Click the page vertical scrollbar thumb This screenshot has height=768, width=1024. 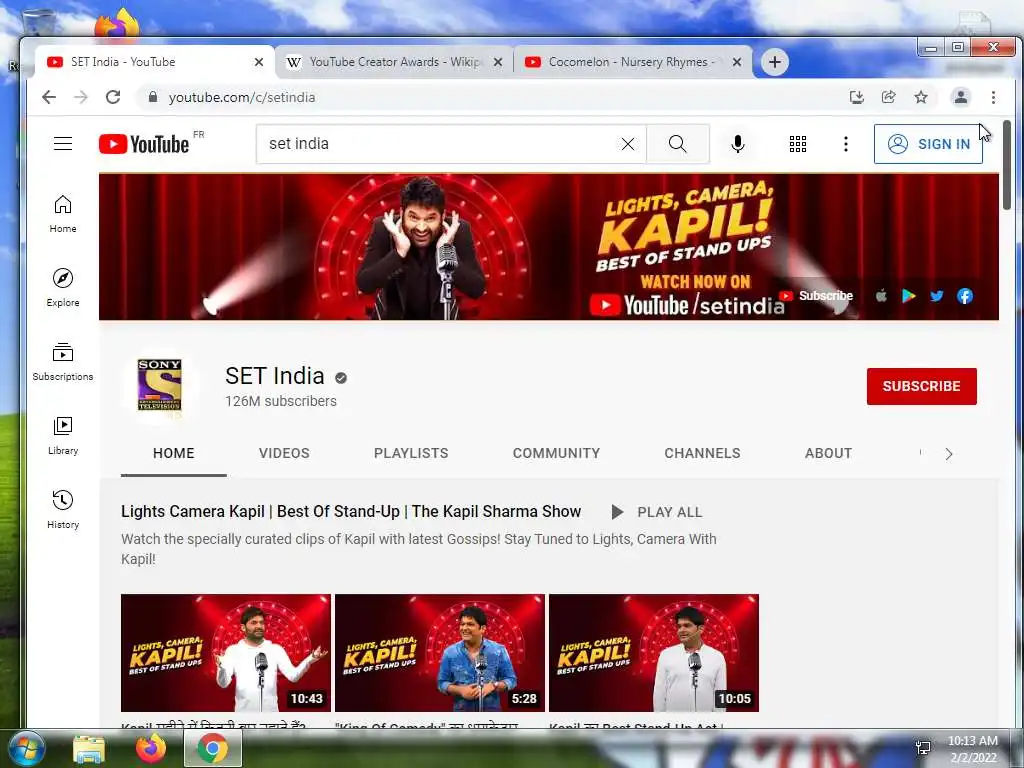pos(1006,165)
